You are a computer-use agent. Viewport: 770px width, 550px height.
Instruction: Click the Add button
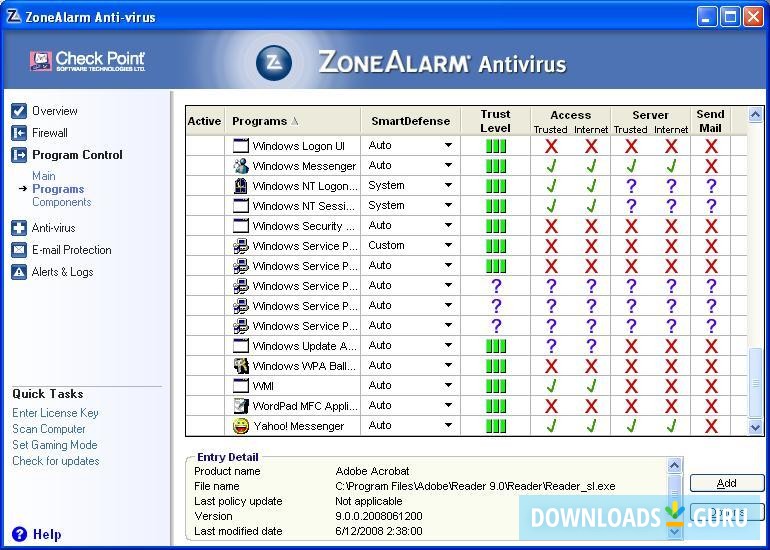(727, 483)
